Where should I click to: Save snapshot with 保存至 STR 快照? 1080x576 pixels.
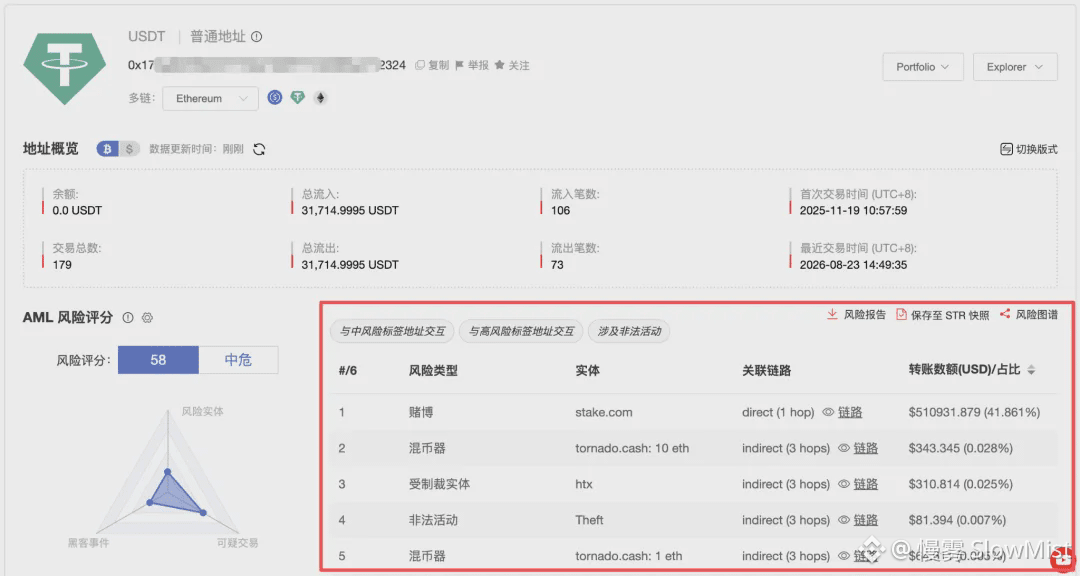(942, 314)
